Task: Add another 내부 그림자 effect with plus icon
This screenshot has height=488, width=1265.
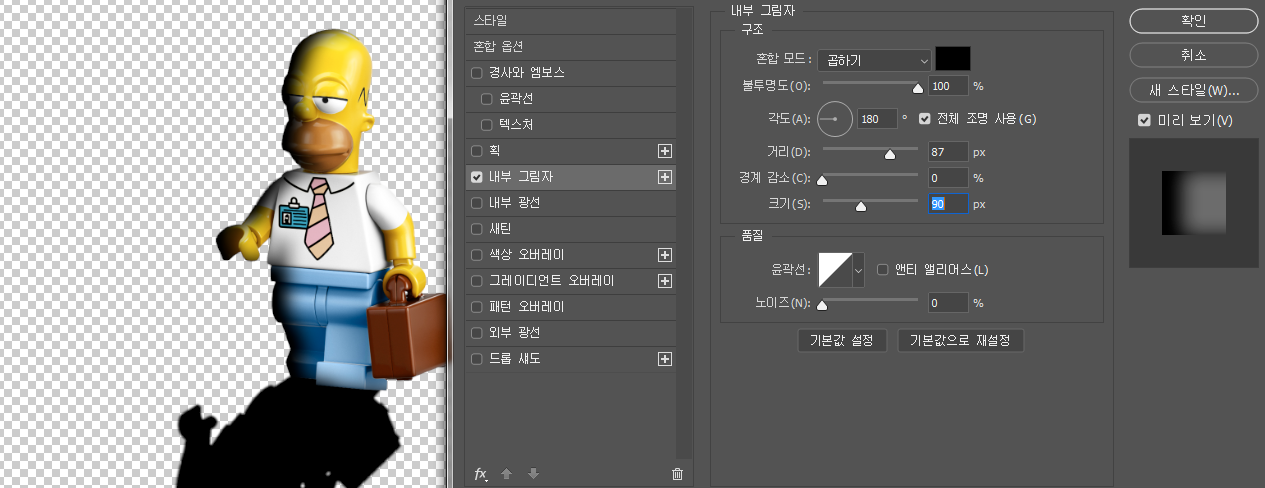Action: (x=664, y=177)
